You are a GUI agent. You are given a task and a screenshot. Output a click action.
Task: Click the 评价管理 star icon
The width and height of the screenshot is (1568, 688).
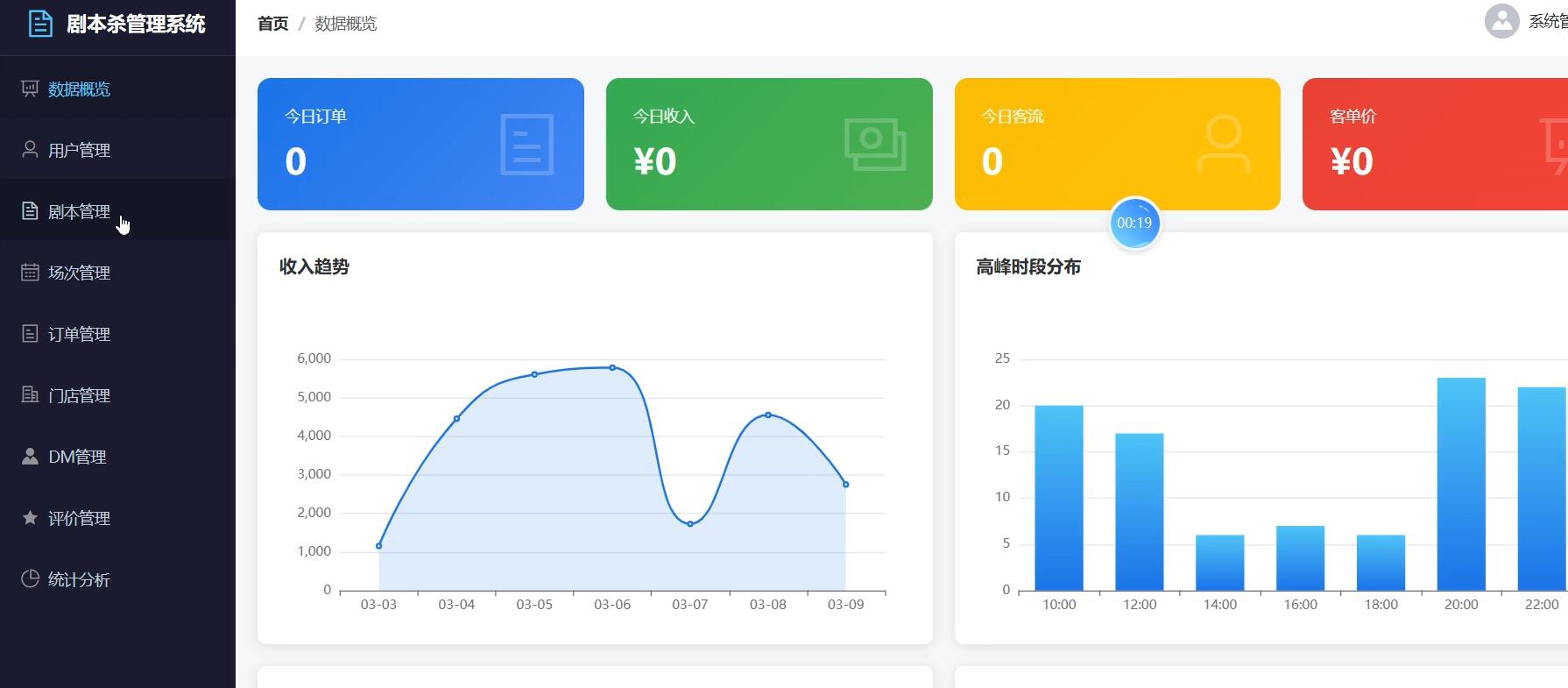(30, 518)
